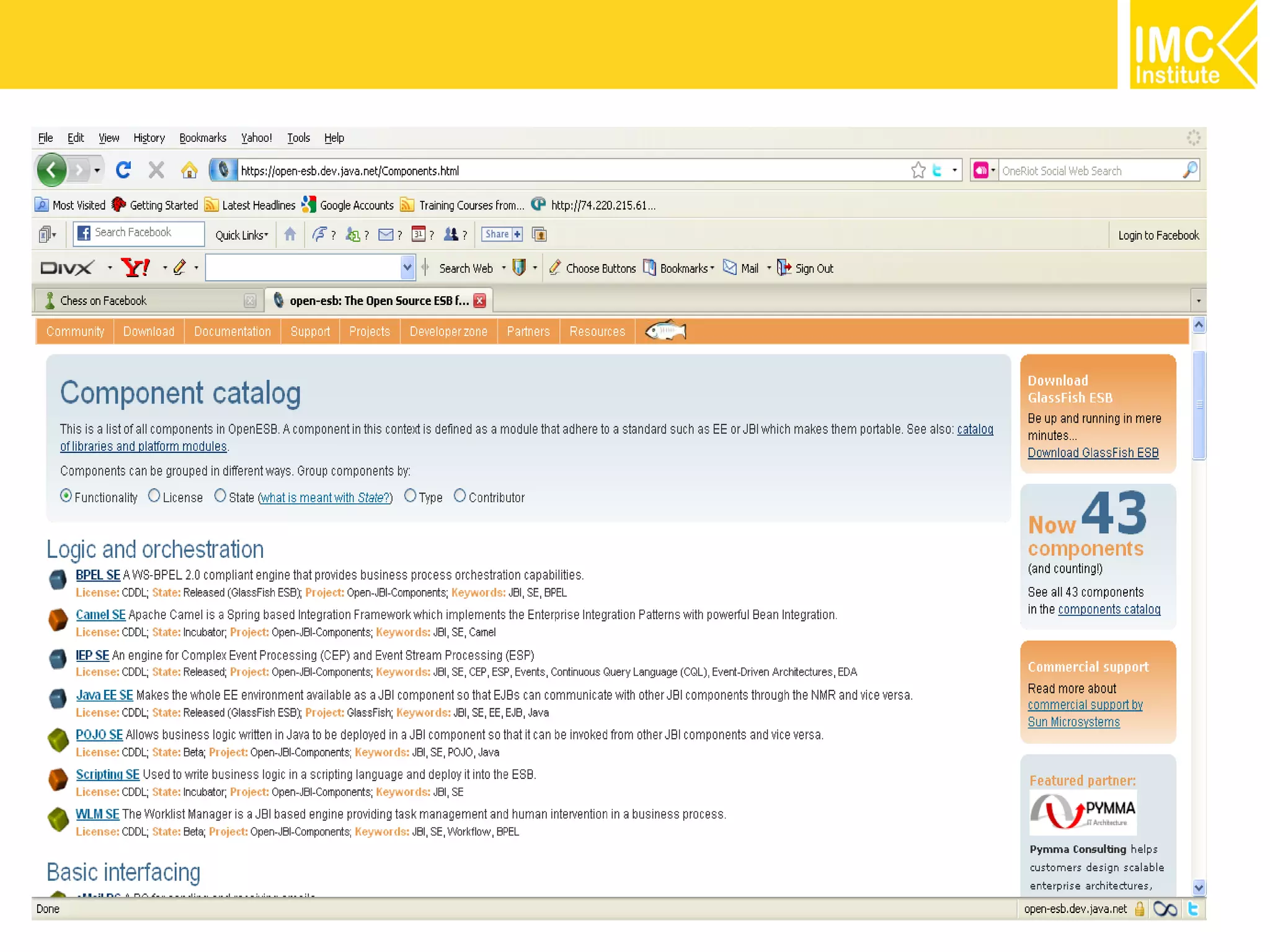
Task: Click the fish icon in the orange nav bar
Action: tap(665, 331)
